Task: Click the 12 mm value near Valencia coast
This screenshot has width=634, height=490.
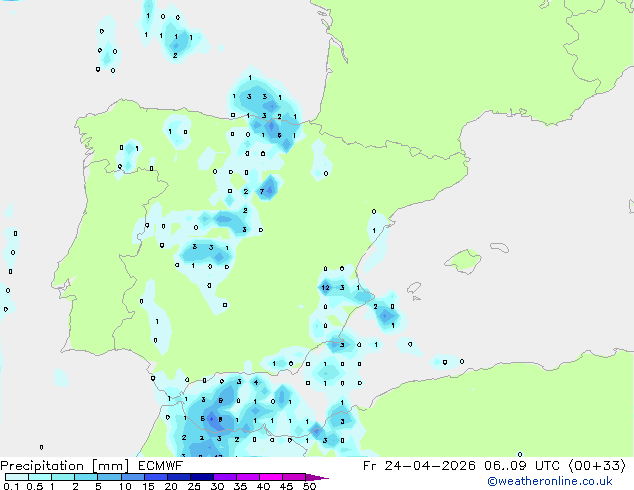Action: click(325, 287)
